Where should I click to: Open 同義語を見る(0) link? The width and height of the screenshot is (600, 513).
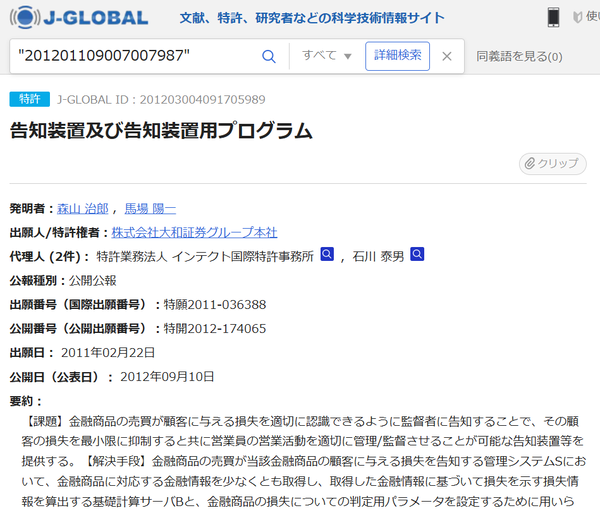[519, 57]
